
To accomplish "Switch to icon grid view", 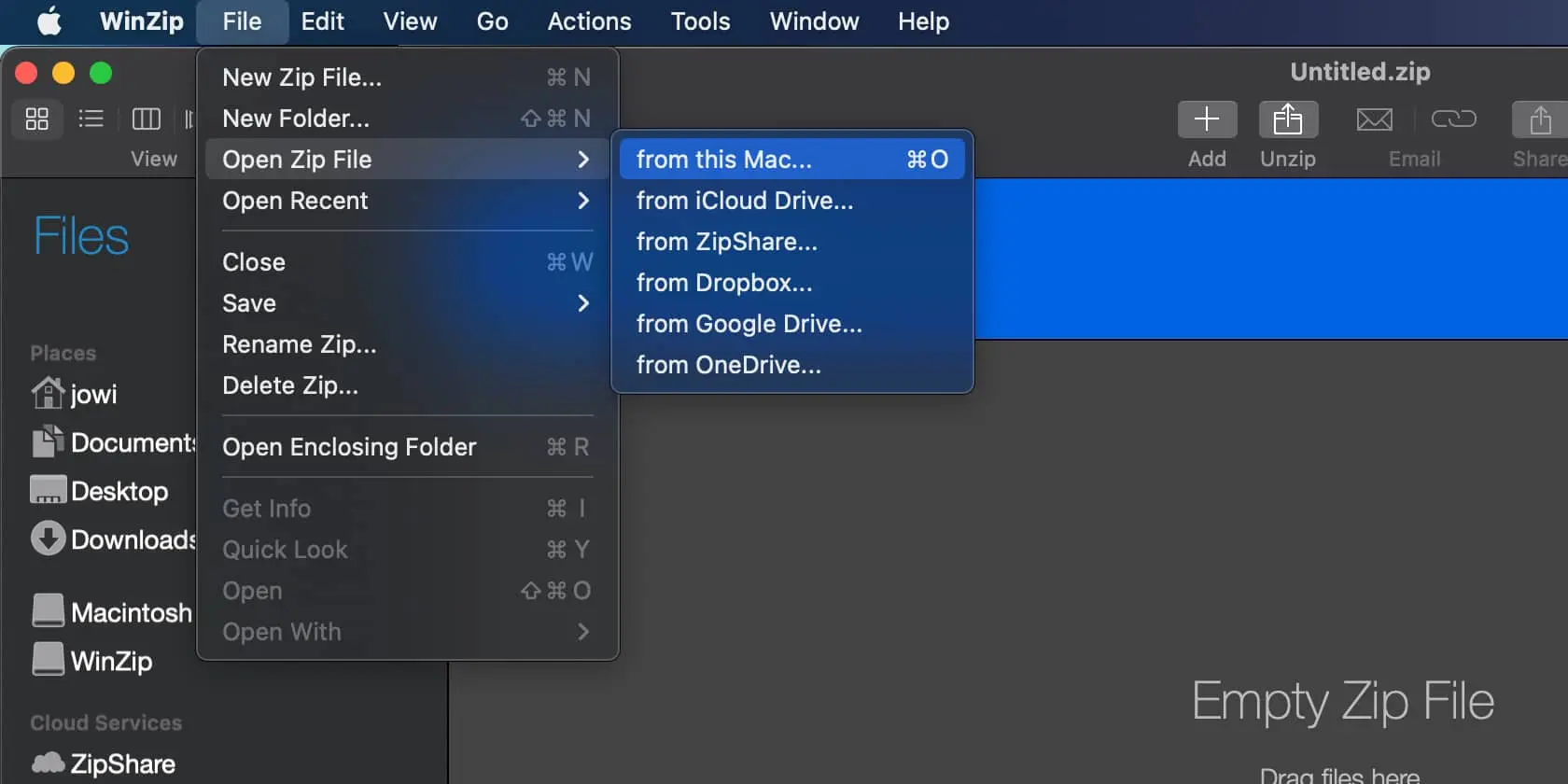I will [37, 119].
